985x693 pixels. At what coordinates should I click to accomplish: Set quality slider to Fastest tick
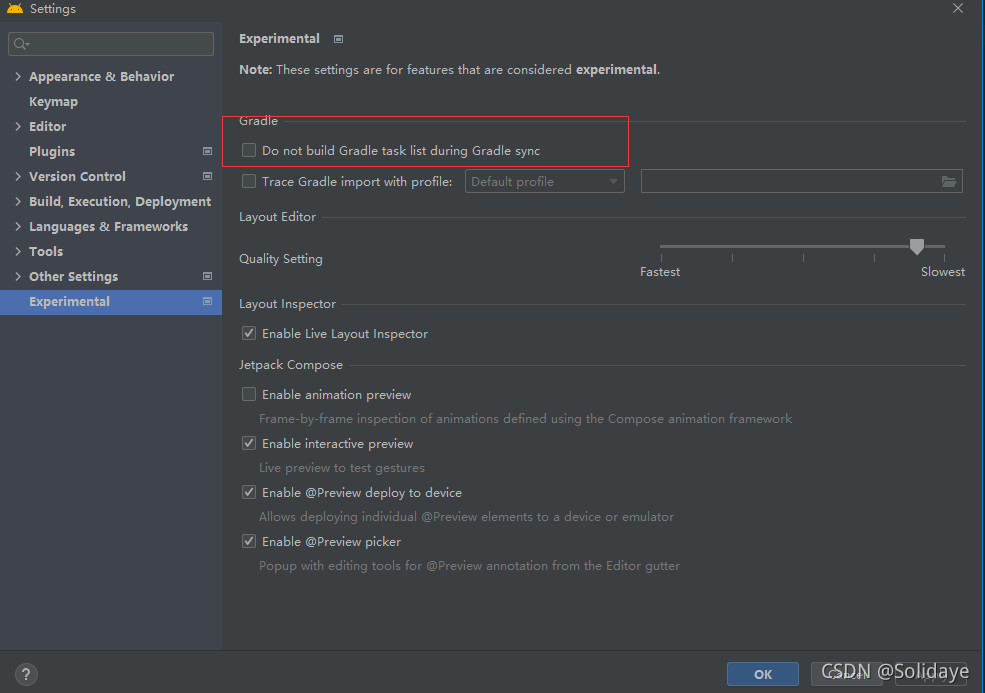pos(661,256)
